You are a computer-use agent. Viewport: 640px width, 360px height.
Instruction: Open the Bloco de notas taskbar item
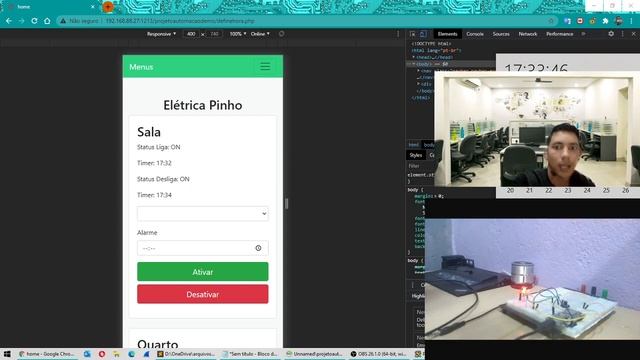click(x=250, y=354)
